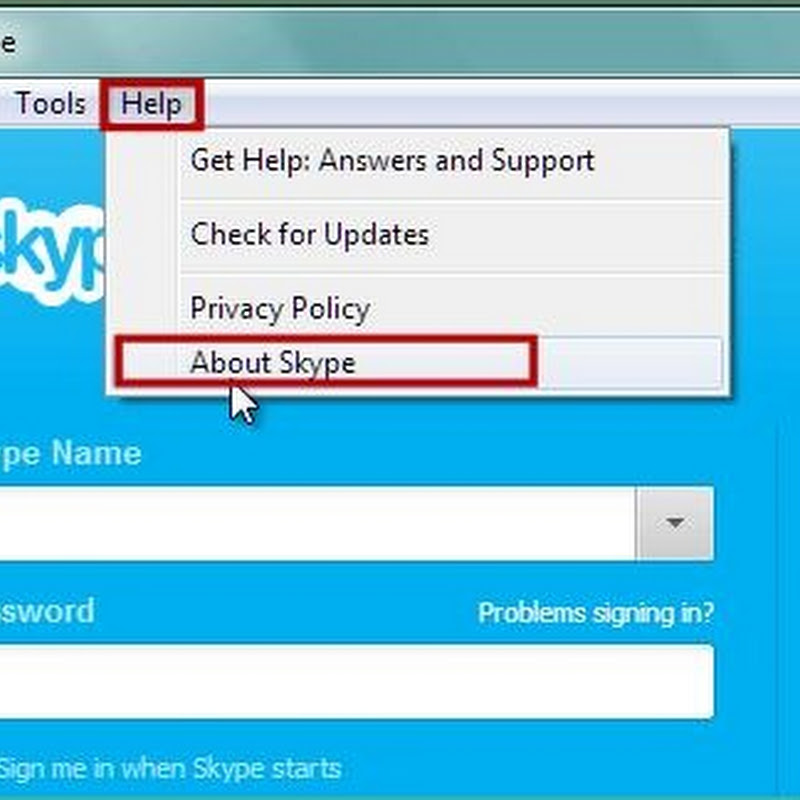
Task: Focus the Skype Name input field
Action: pos(317,523)
